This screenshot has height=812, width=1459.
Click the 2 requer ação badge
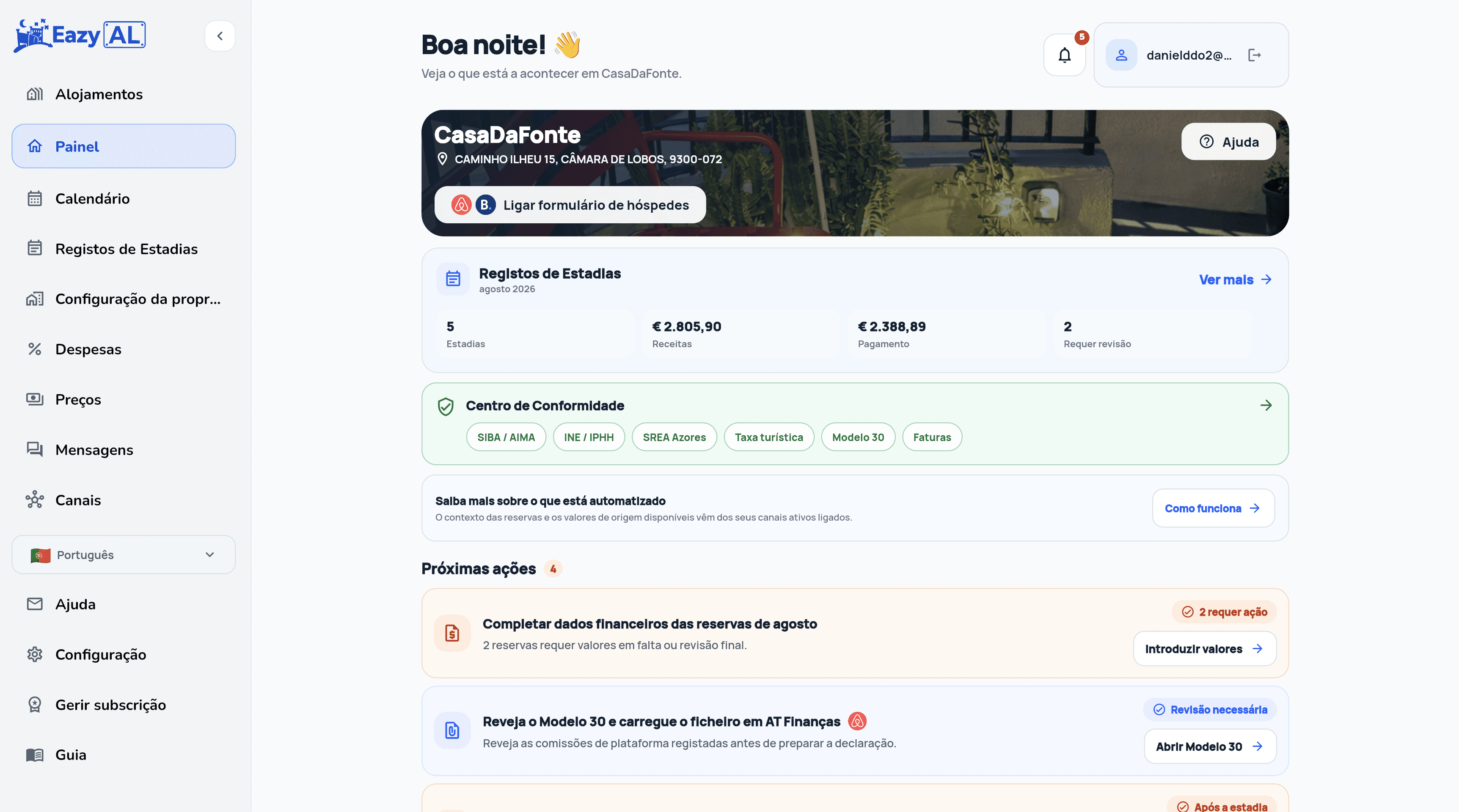1224,612
